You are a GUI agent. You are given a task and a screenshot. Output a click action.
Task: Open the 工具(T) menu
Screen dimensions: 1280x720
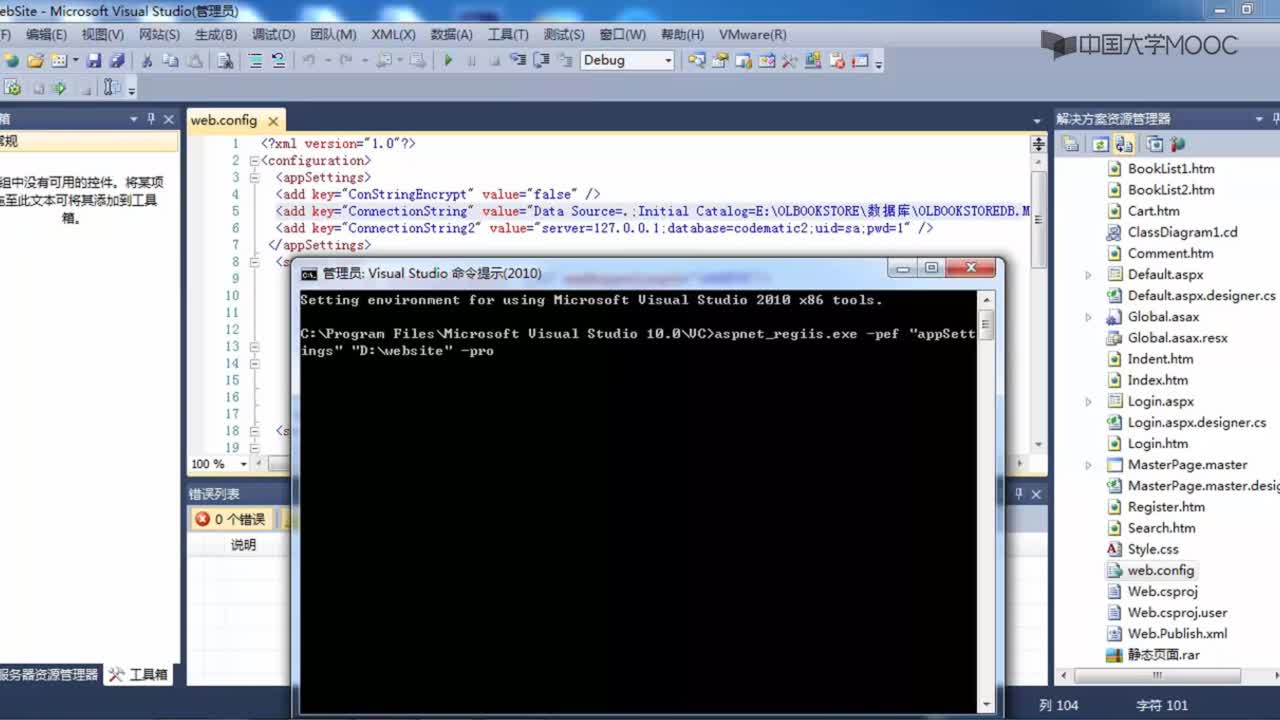tap(508, 34)
